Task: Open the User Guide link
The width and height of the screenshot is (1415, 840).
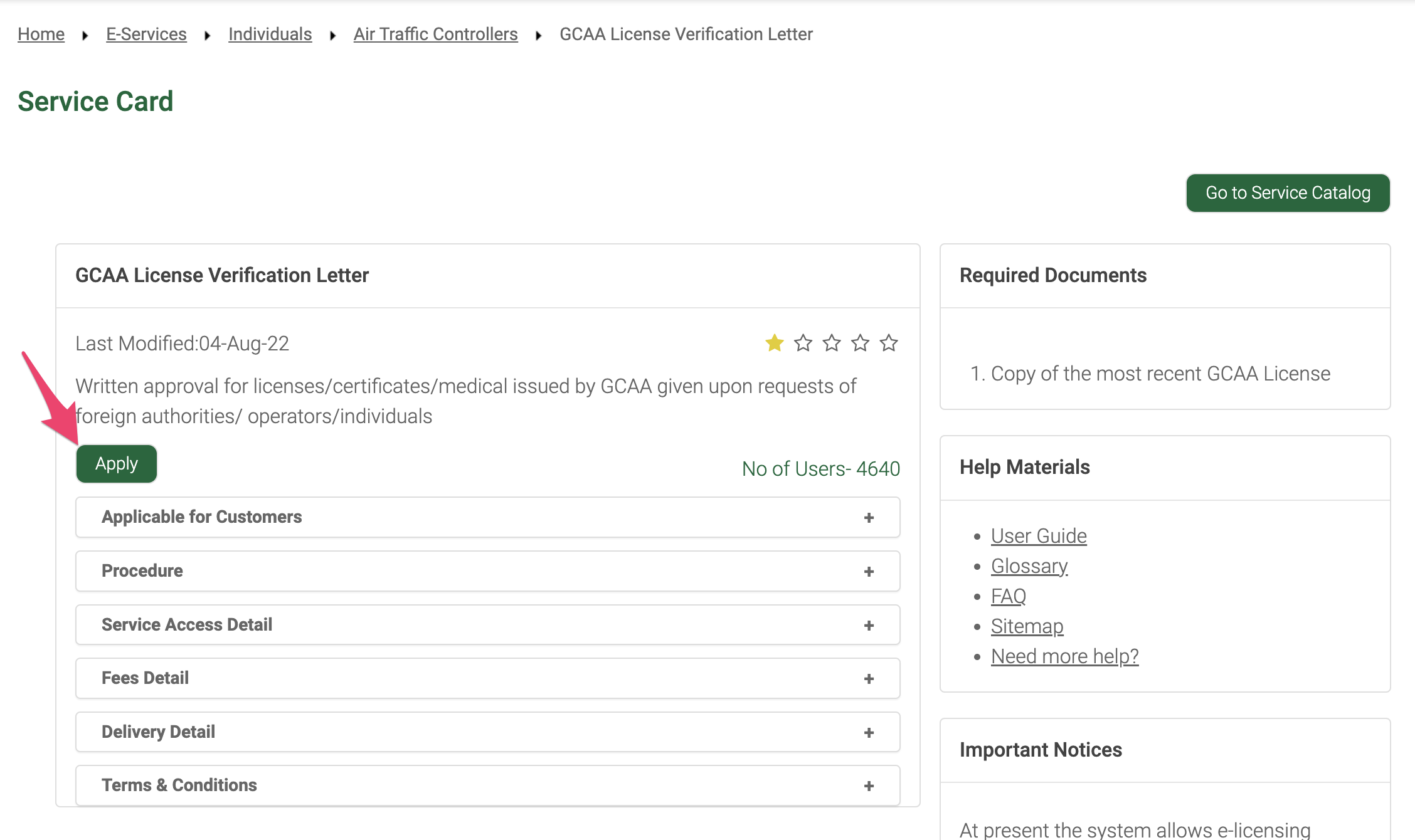Action: pos(1039,536)
